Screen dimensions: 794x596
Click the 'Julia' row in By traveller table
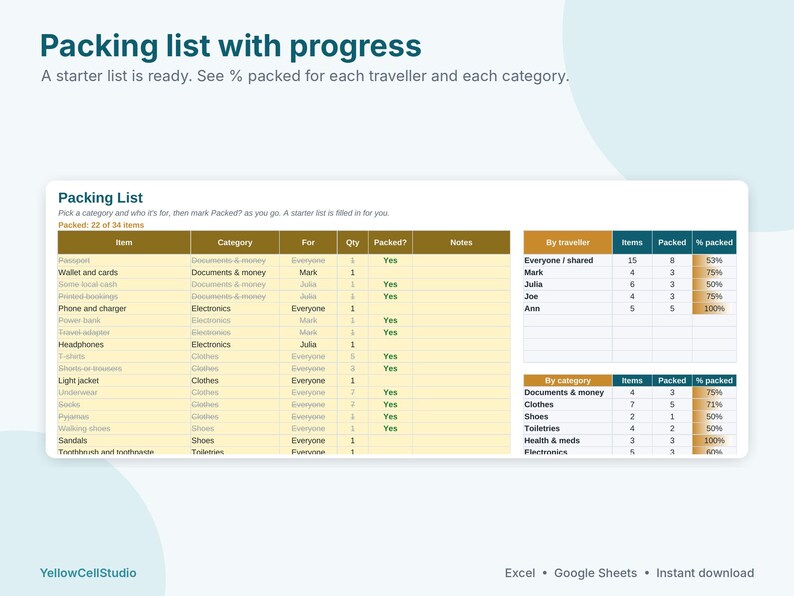[x=630, y=285]
